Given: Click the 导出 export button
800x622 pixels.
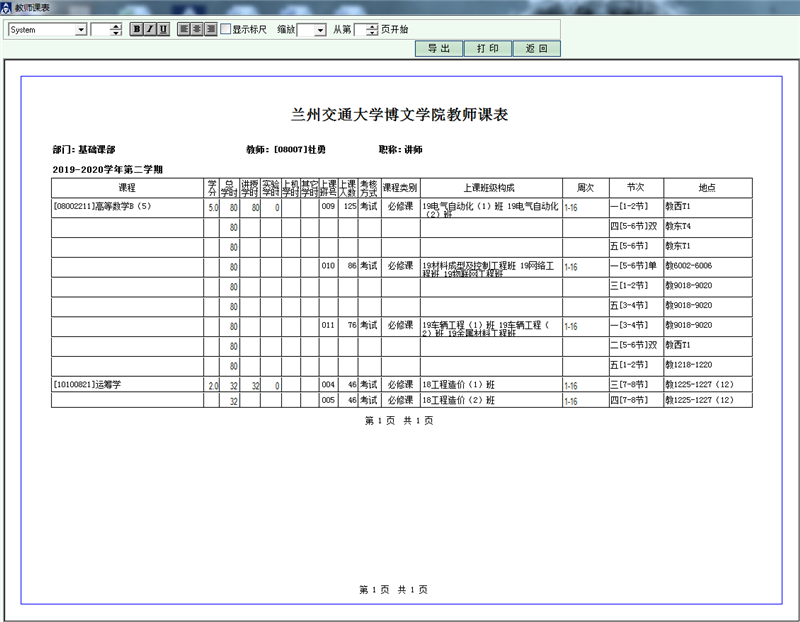Looking at the screenshot, I should click(438, 48).
